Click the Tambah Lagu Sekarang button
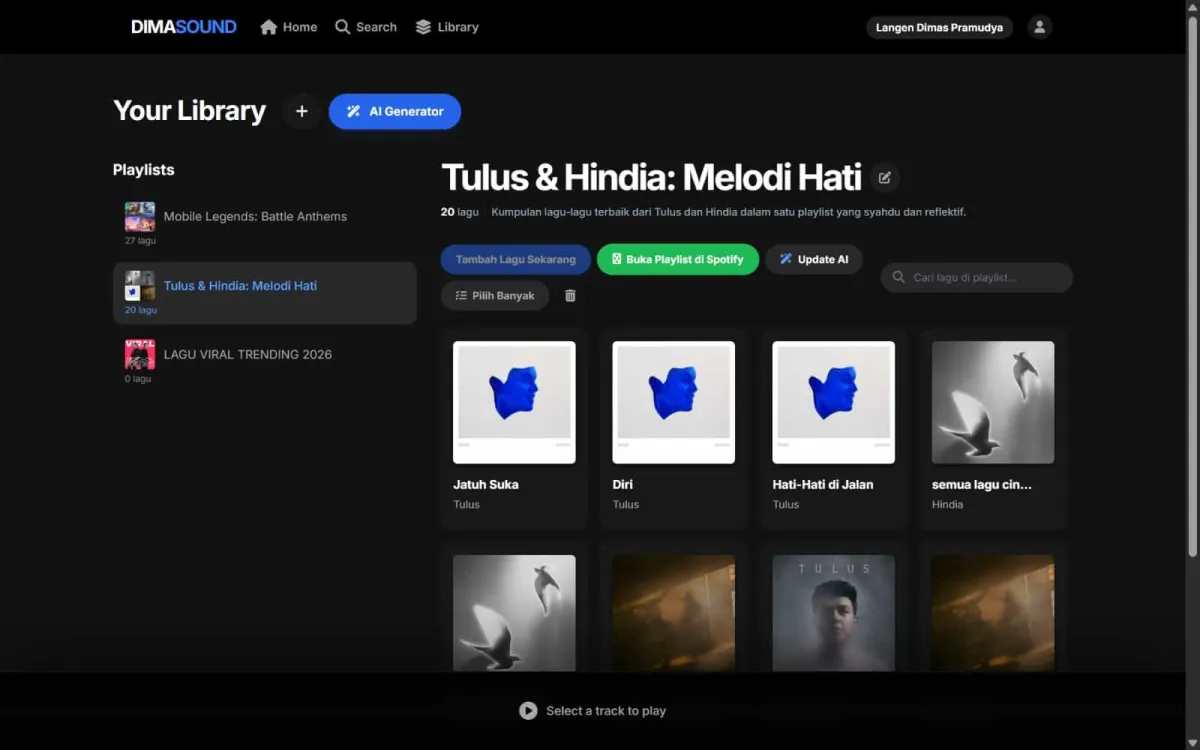1200x750 pixels. pyautogui.click(x=516, y=259)
